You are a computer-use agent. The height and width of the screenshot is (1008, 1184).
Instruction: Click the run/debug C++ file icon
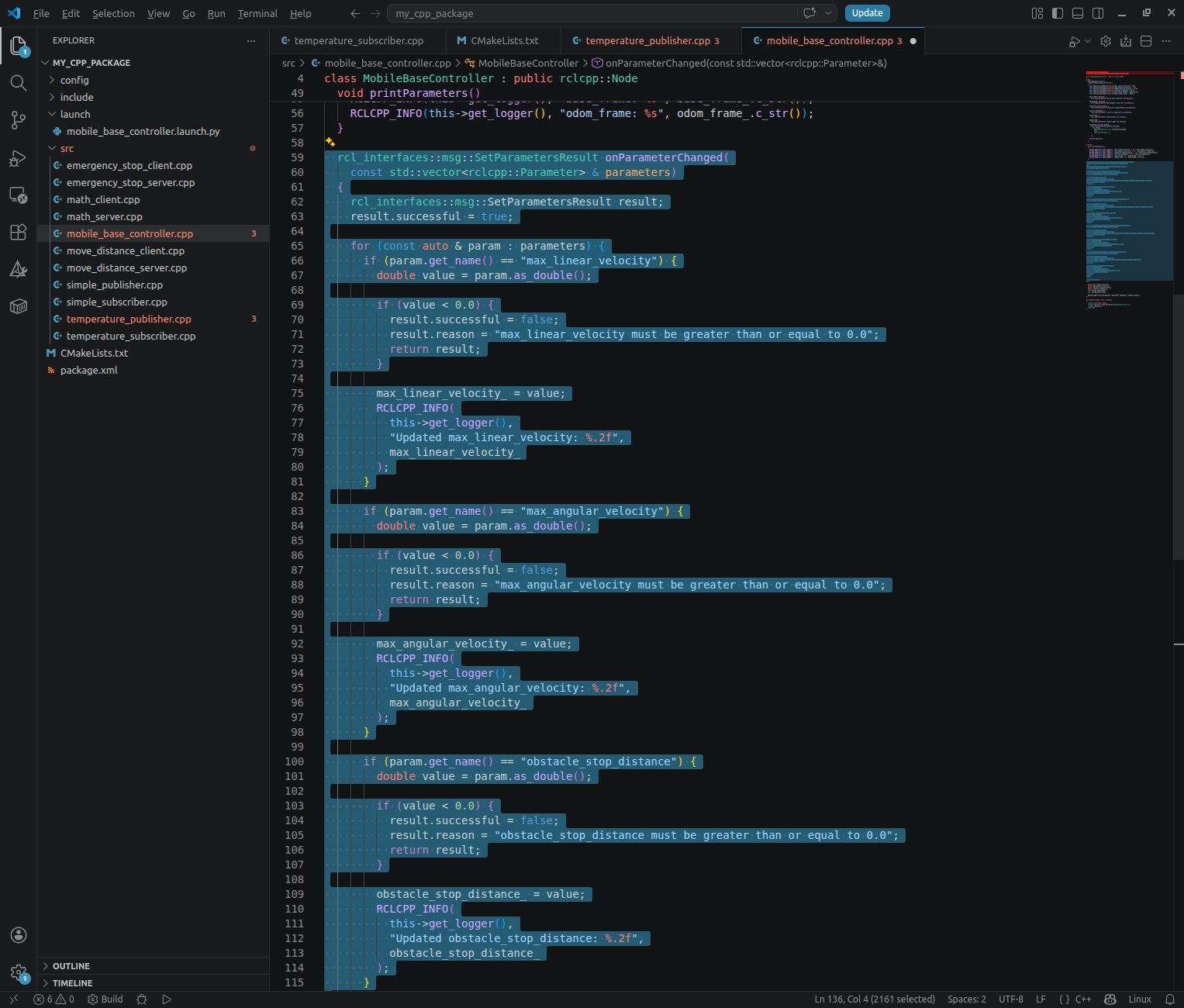pos(1074,41)
